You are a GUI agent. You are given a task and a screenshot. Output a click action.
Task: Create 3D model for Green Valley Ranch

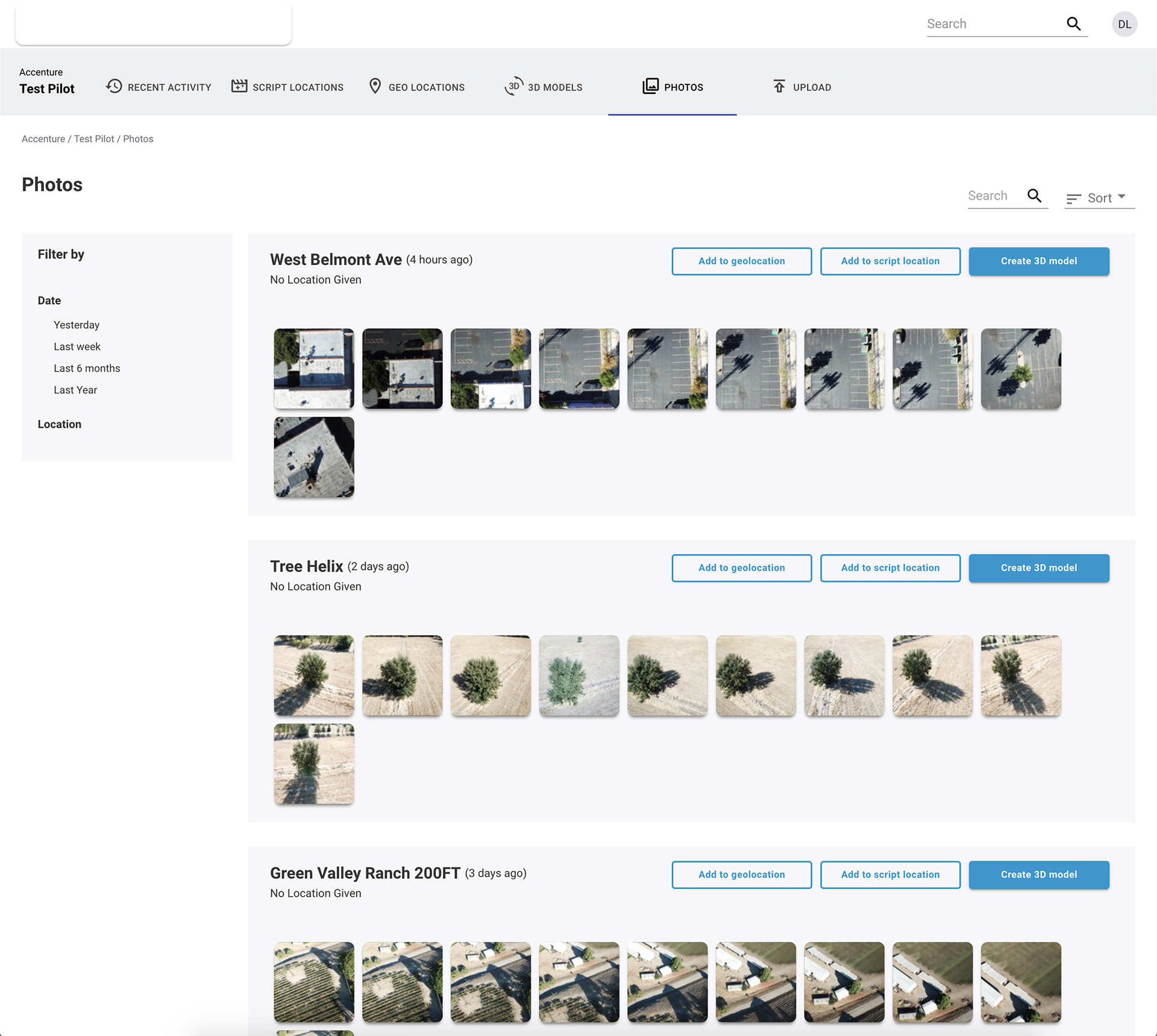click(x=1039, y=874)
